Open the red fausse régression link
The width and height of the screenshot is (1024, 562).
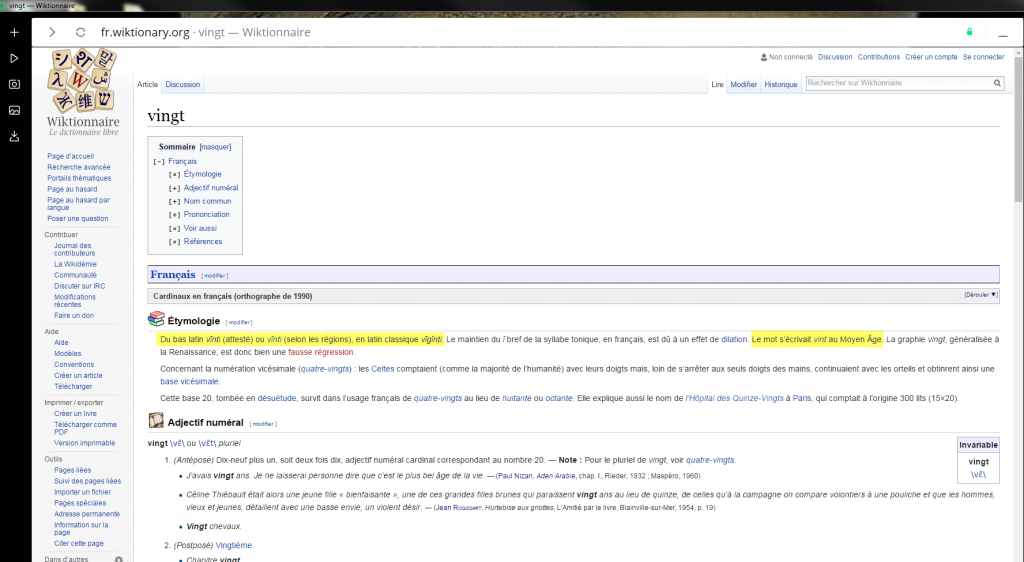coord(321,352)
